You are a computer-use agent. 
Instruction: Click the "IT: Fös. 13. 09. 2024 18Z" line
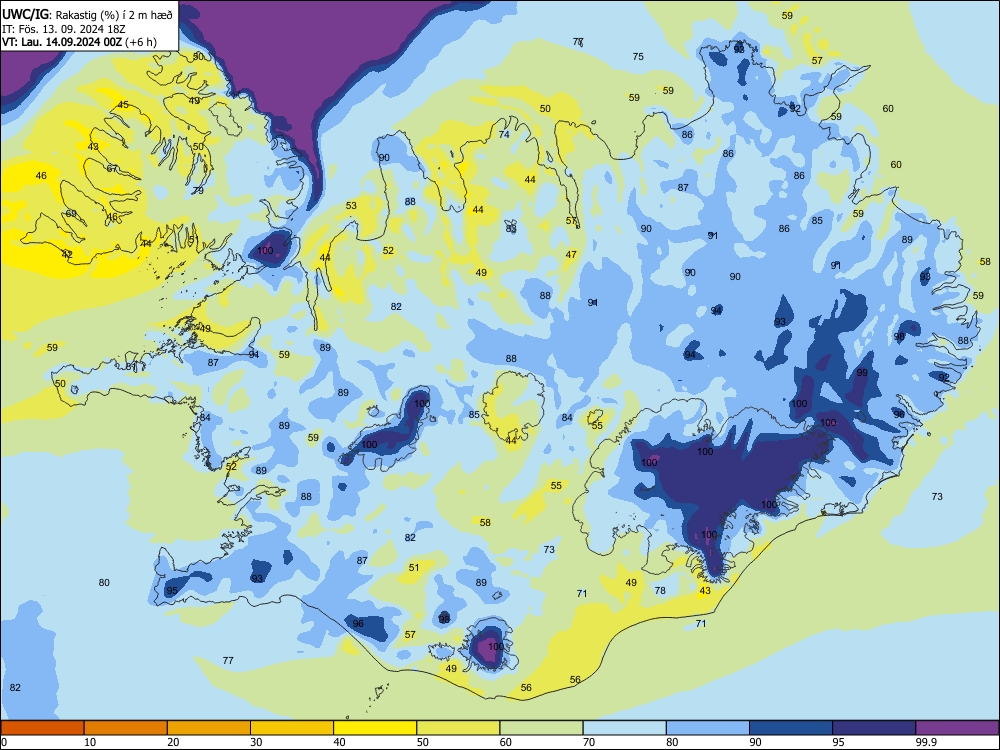(64, 29)
